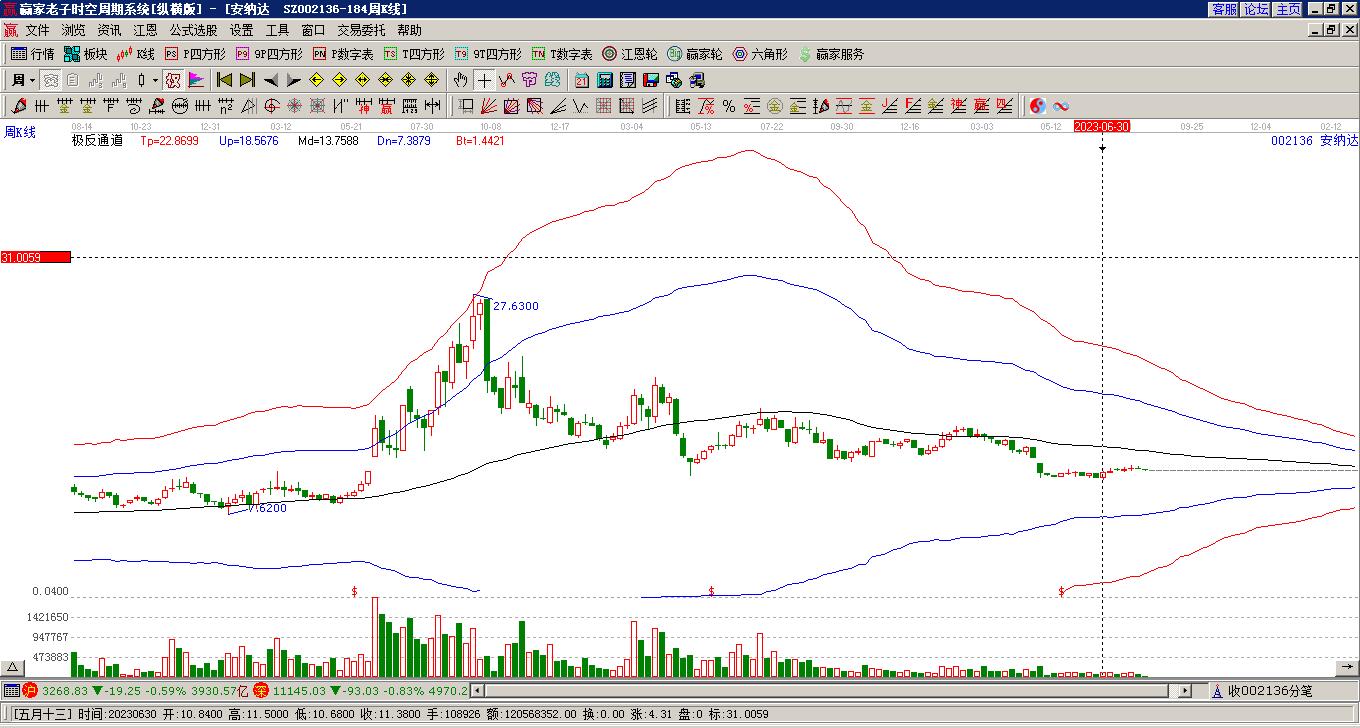The height and width of the screenshot is (728, 1360).
Task: Click the 主页 homepage button
Action: coord(1288,8)
